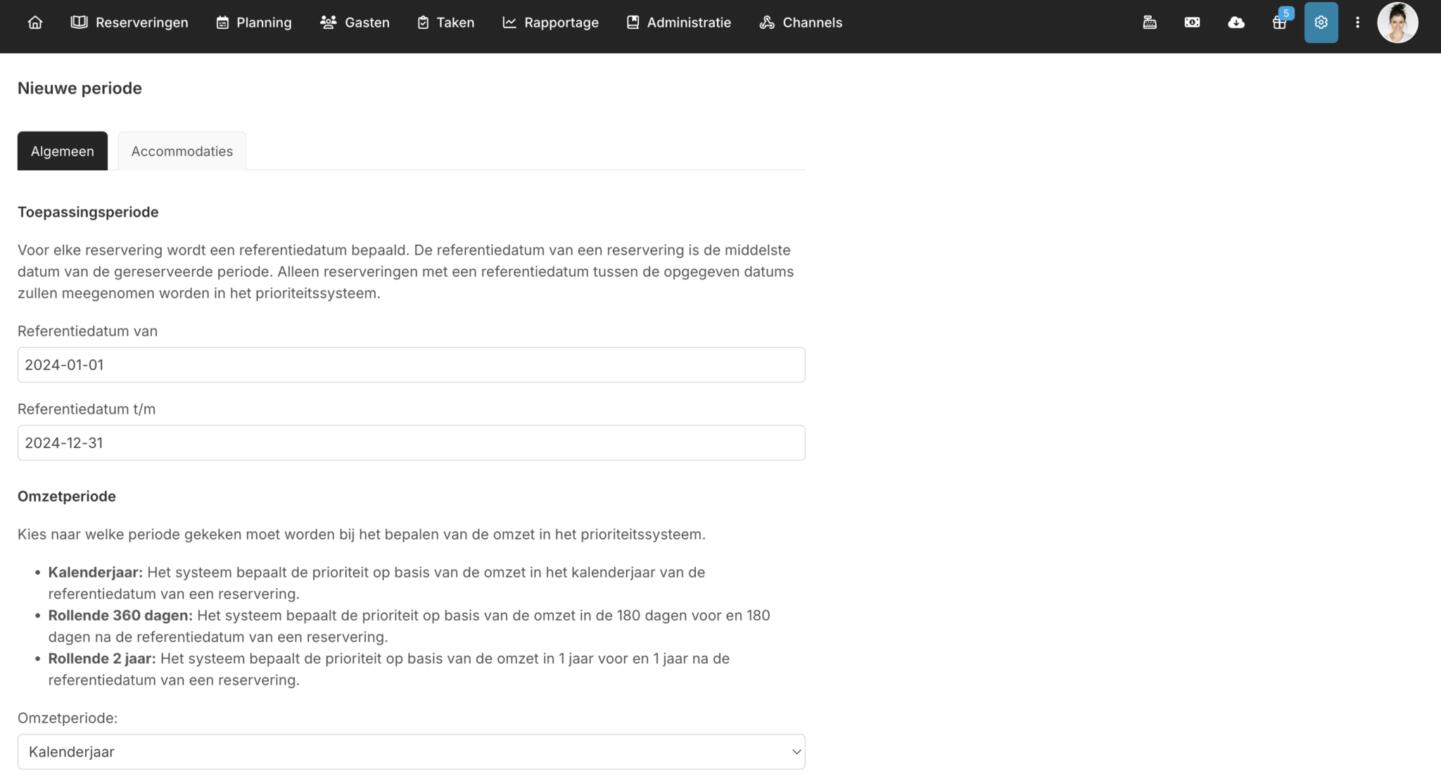Image resolution: width=1441 pixels, height=781 pixels.
Task: Click the money banknote icon
Action: (x=1192, y=22)
